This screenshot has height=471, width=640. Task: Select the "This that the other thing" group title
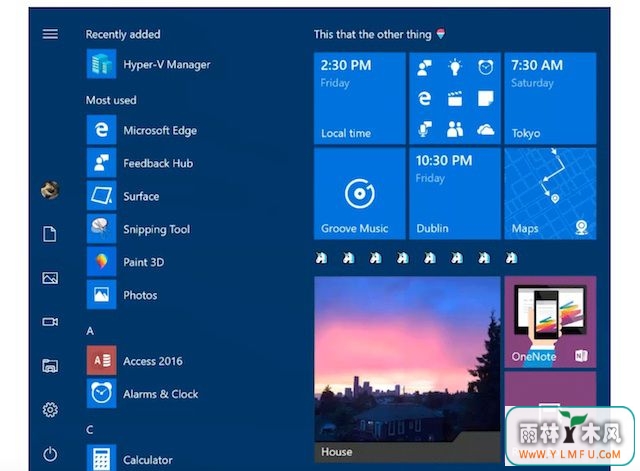click(x=379, y=34)
